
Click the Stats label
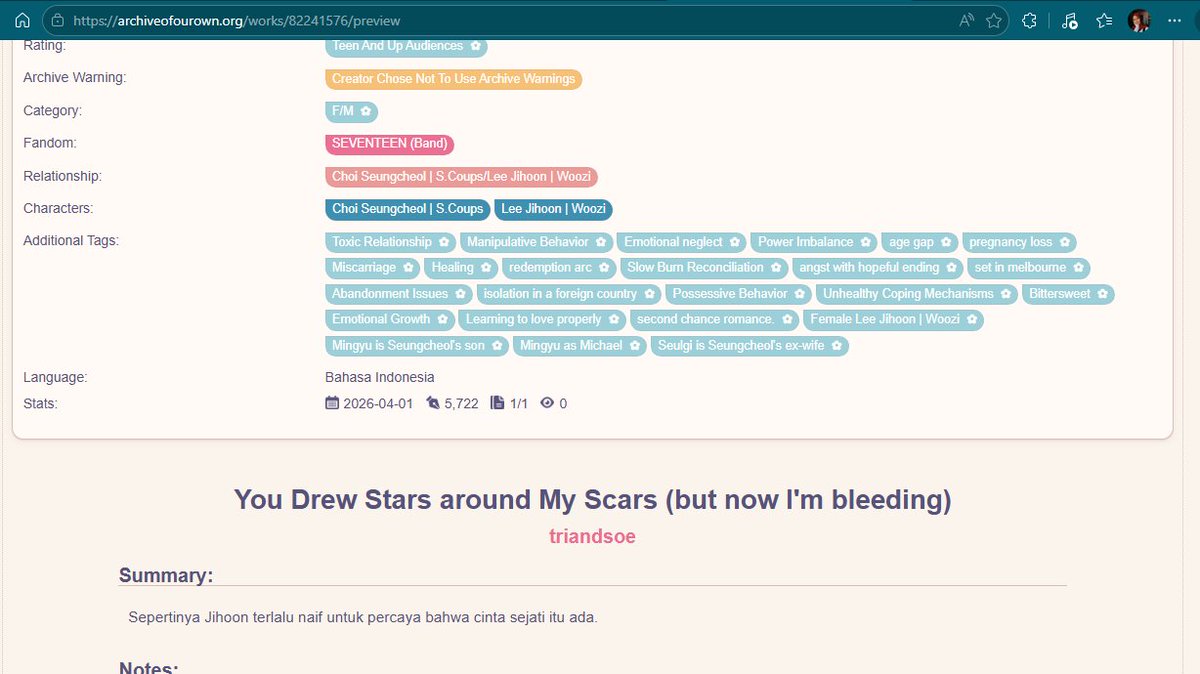(40, 404)
